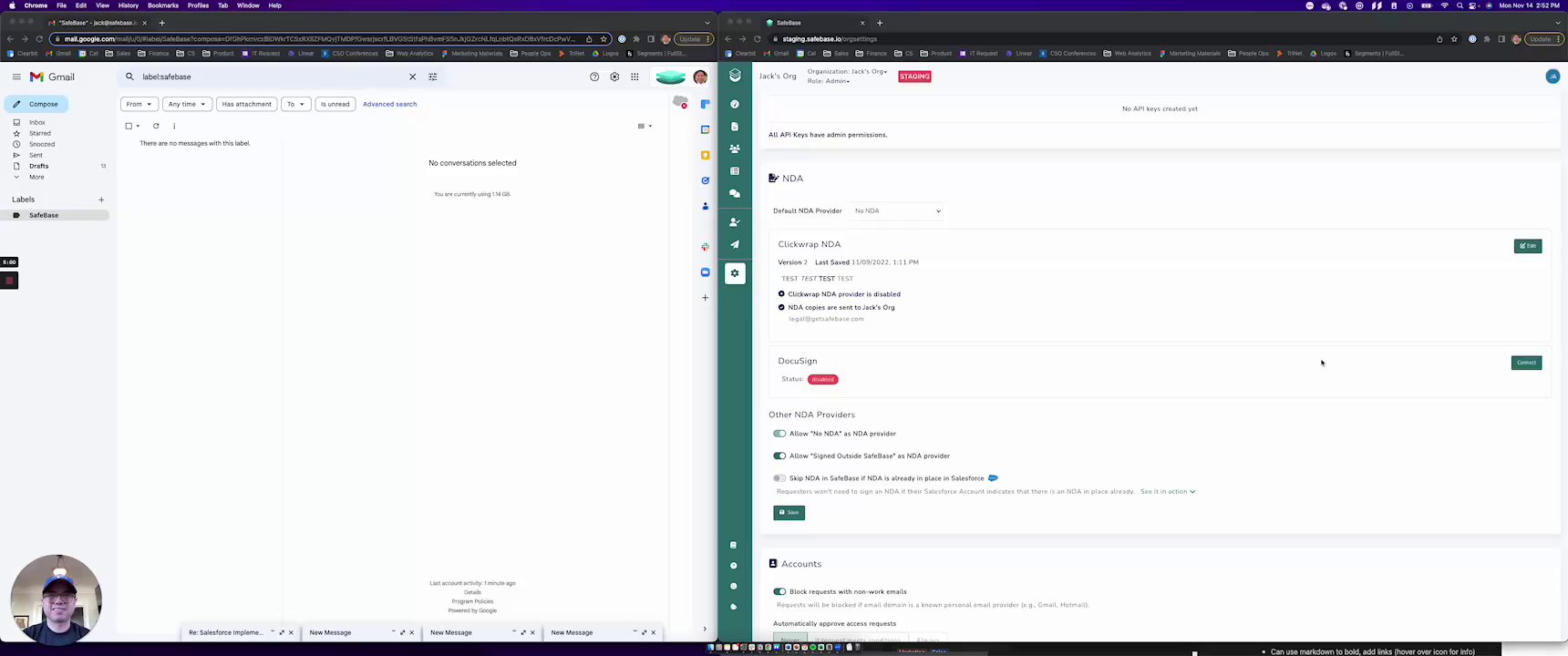
Task: Click the JA user avatar in SafeBase
Action: coord(1553,77)
